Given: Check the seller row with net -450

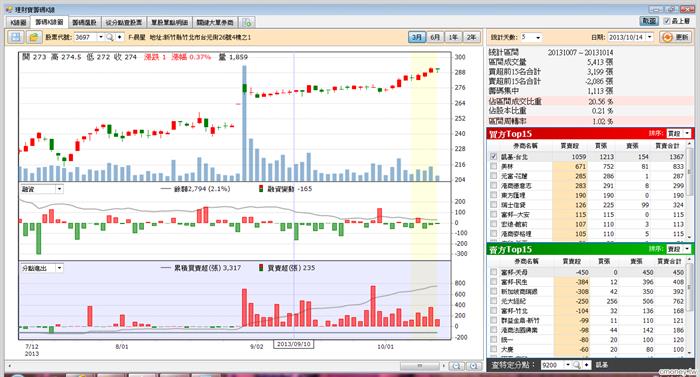Looking at the screenshot, I should pyautogui.click(x=493, y=272).
